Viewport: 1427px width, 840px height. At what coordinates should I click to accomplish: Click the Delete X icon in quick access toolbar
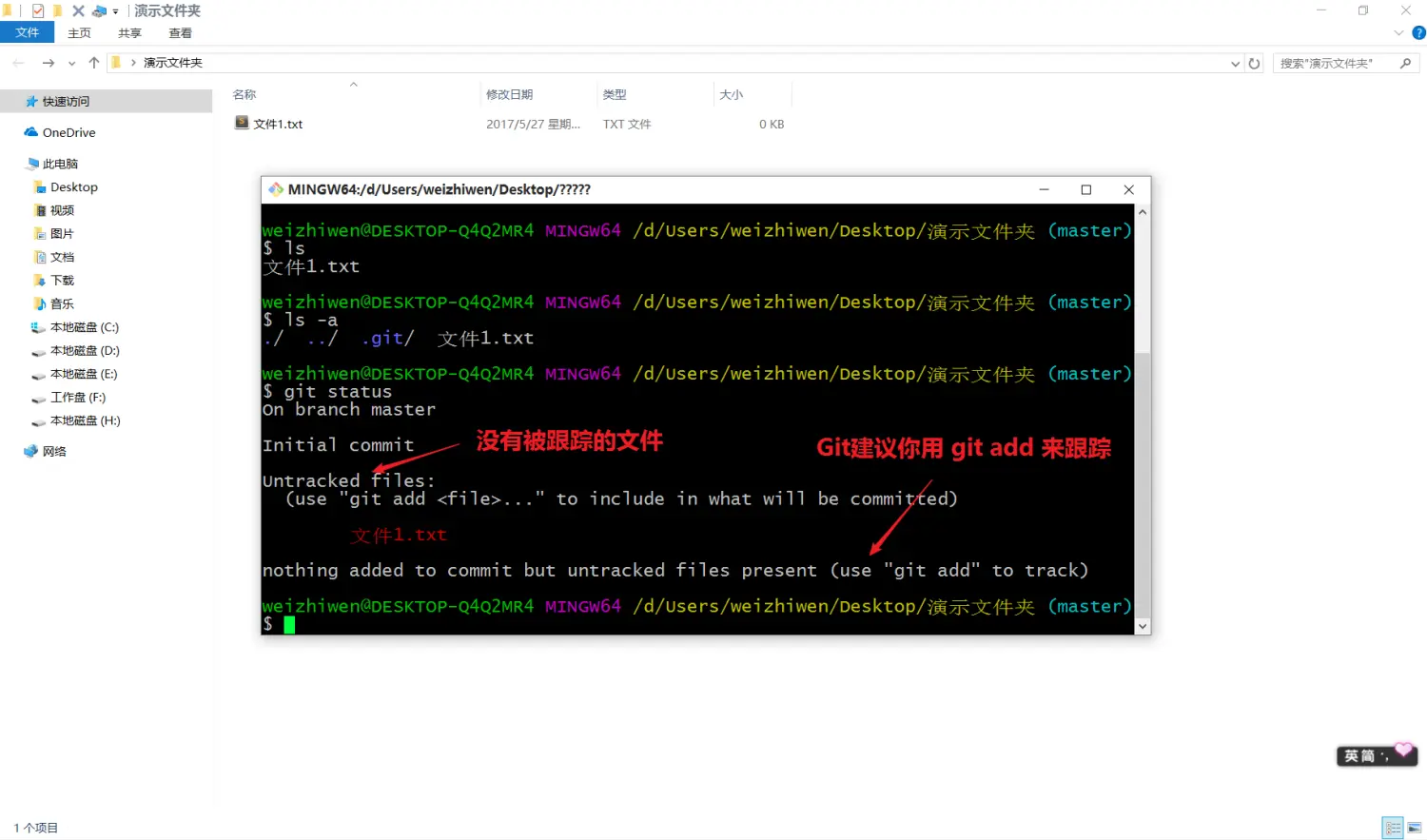pyautogui.click(x=78, y=11)
